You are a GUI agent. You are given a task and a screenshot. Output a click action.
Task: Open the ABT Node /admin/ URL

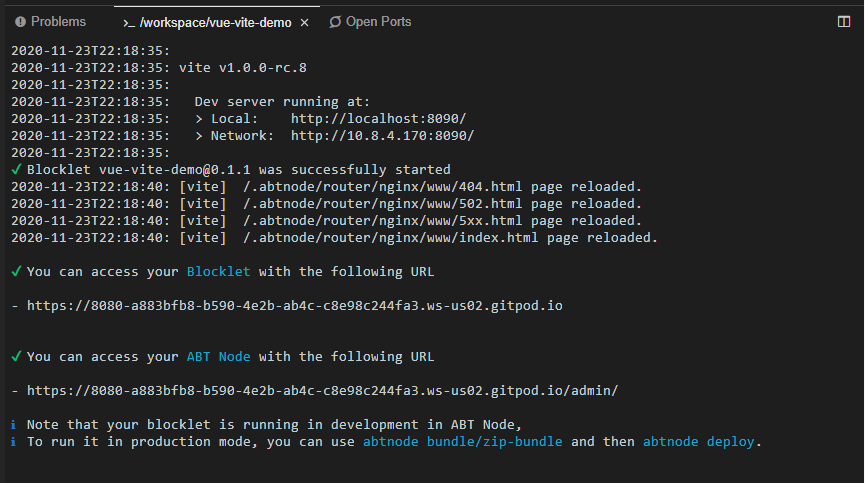pos(322,390)
